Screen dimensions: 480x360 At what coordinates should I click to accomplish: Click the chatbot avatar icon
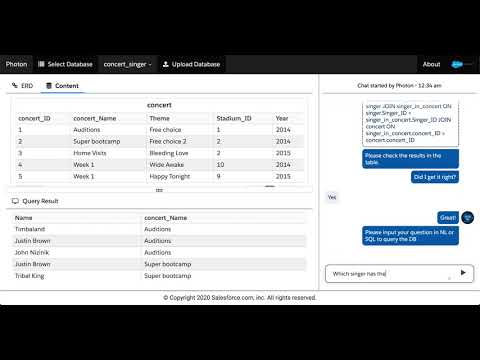[468, 218]
